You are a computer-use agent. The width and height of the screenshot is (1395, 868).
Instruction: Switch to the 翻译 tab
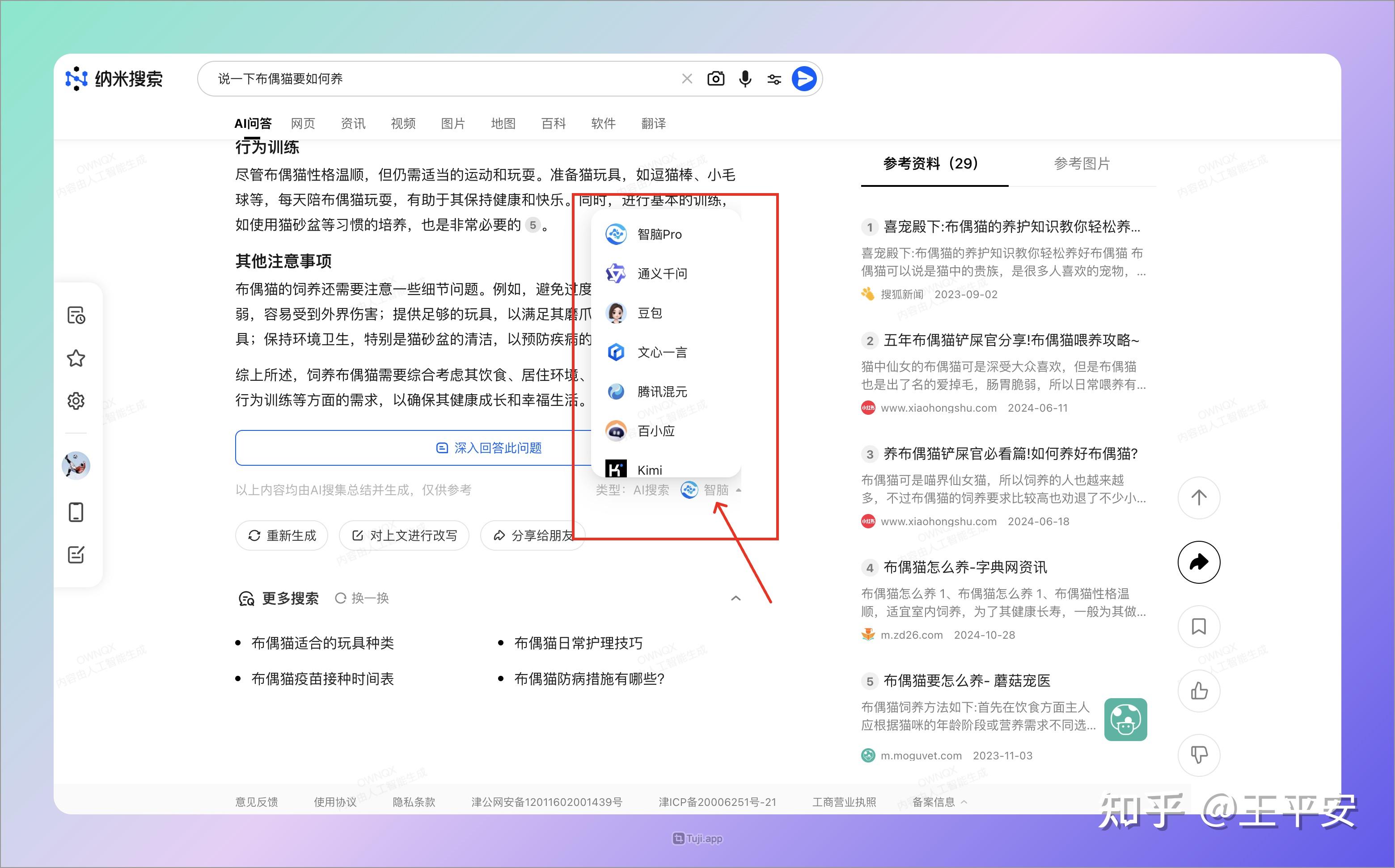(654, 123)
